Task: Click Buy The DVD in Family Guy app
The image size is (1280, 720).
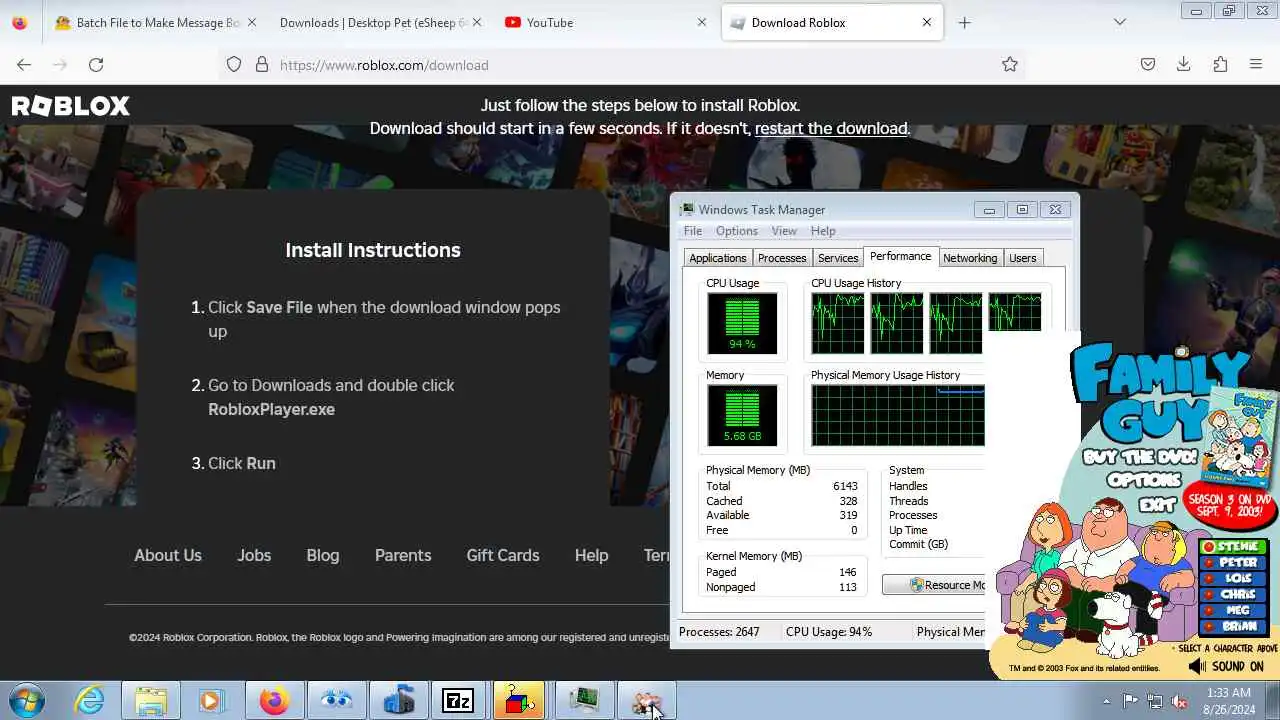Action: pyautogui.click(x=1140, y=458)
